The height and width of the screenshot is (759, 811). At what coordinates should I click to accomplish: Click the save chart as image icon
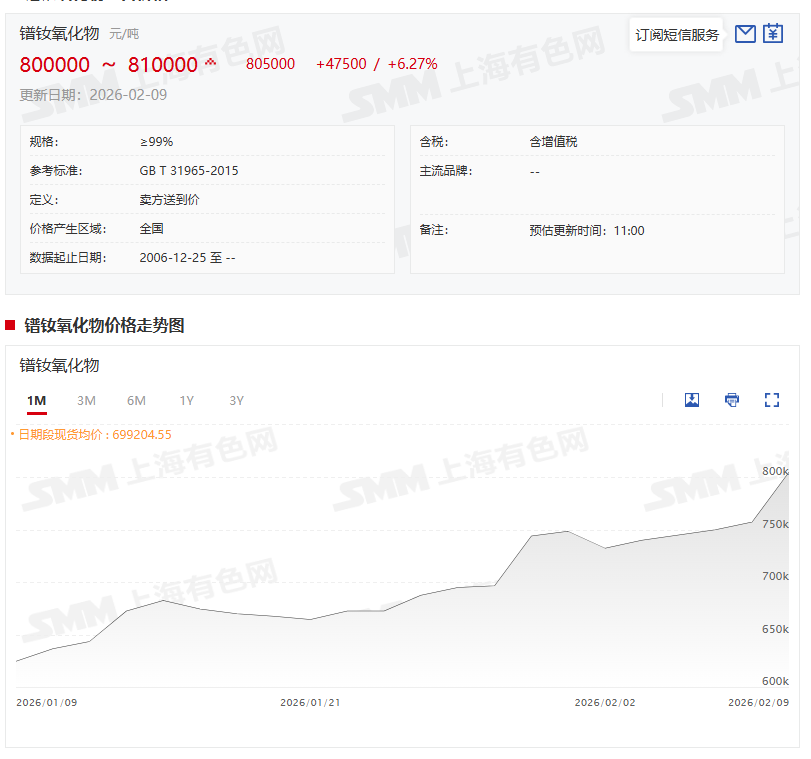point(692,400)
